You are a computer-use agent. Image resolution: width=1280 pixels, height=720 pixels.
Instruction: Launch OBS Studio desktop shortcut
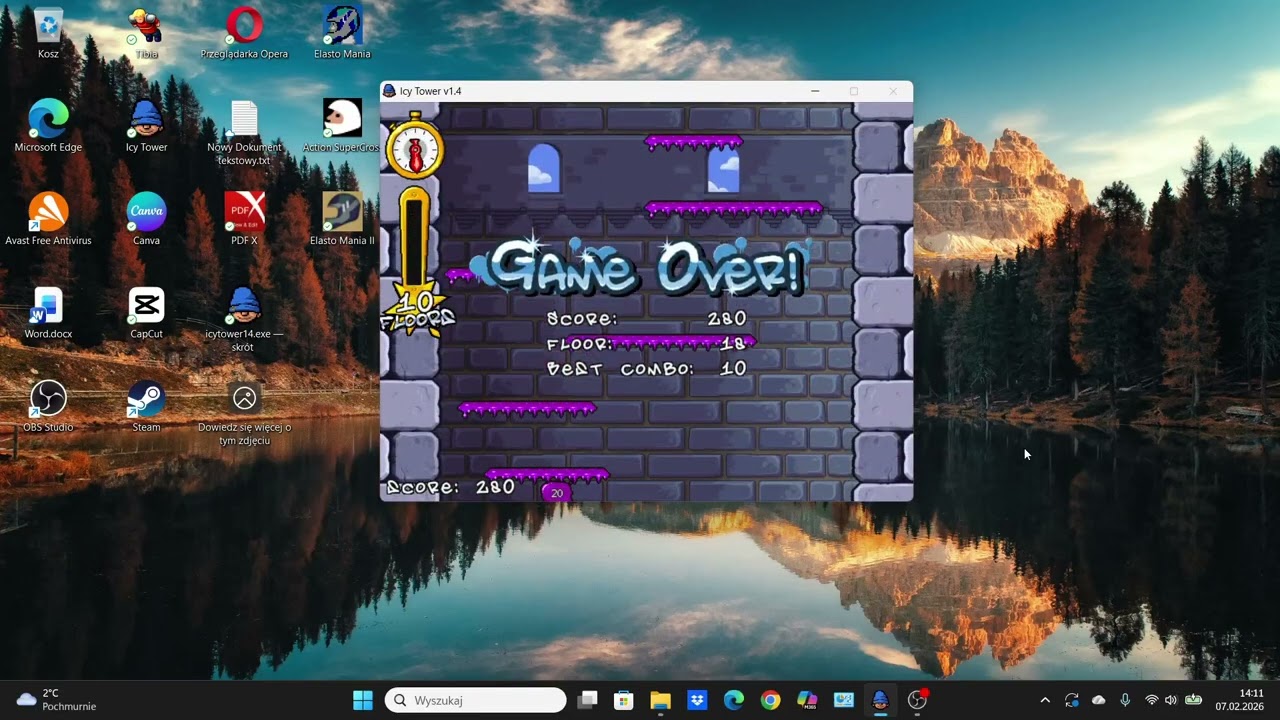pos(48,406)
